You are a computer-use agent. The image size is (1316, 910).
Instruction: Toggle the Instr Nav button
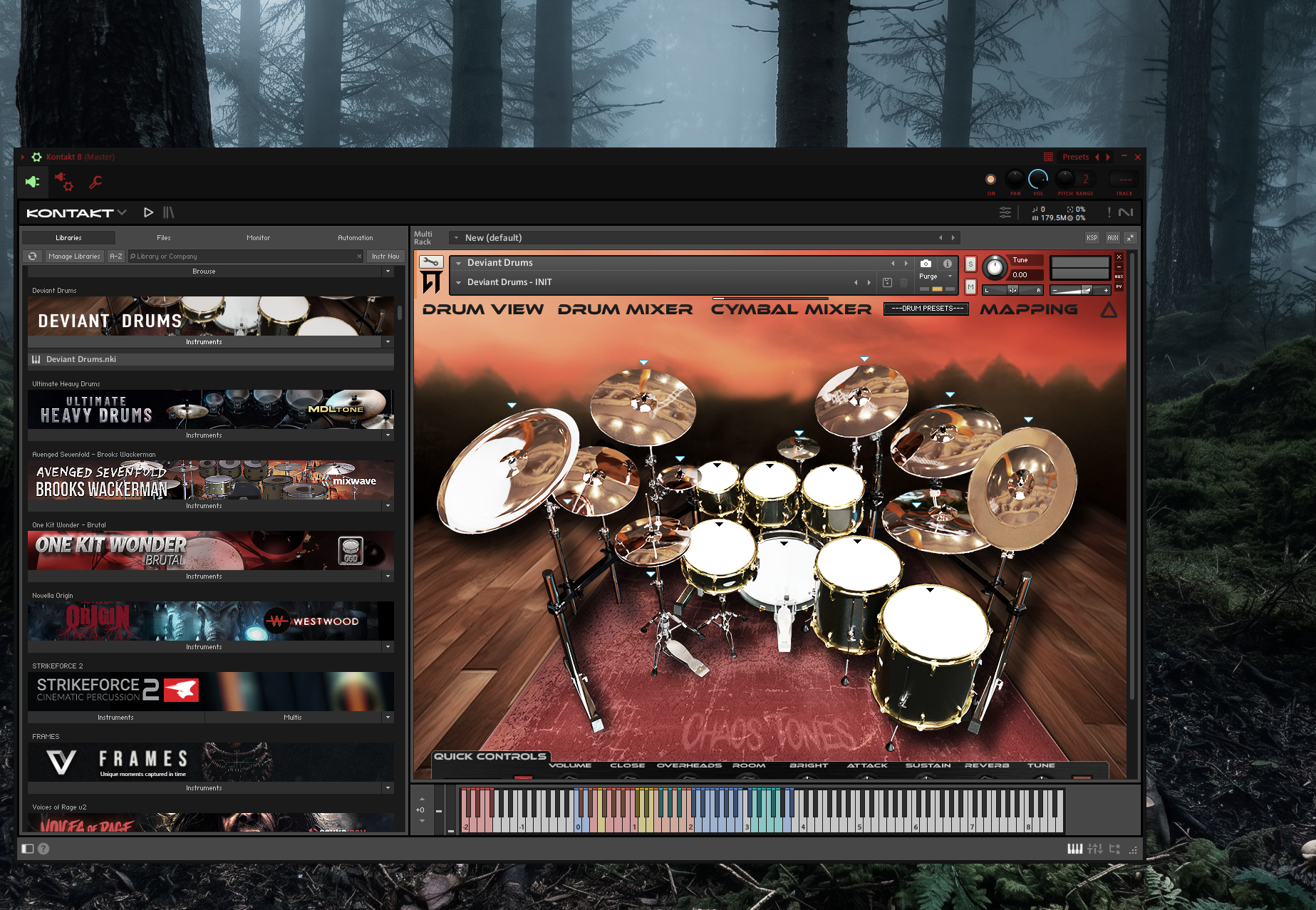pyautogui.click(x=385, y=257)
